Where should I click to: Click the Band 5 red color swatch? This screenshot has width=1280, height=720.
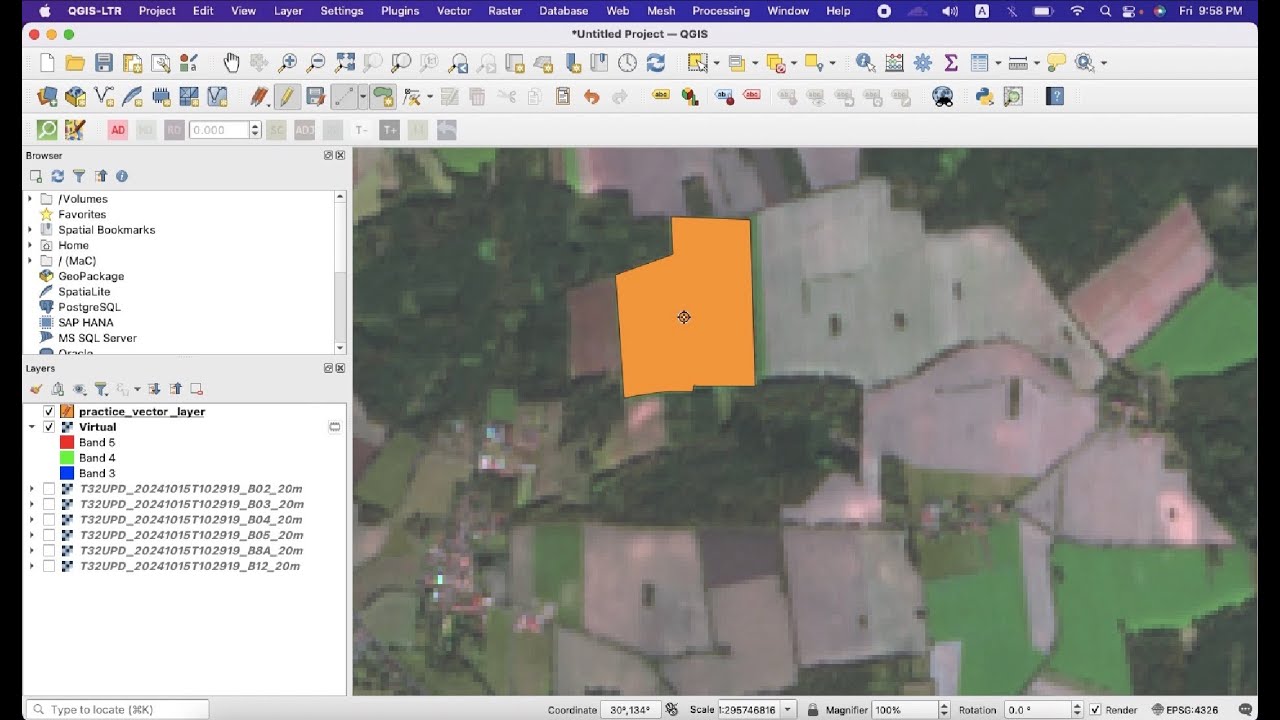click(x=67, y=442)
